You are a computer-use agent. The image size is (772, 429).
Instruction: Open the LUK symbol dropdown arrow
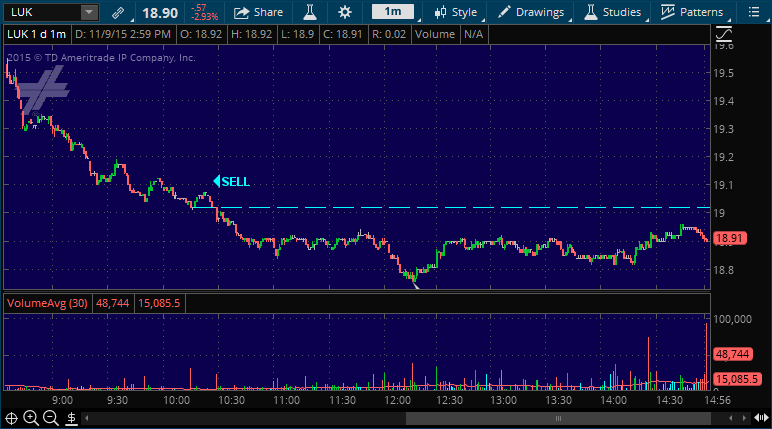[x=89, y=12]
